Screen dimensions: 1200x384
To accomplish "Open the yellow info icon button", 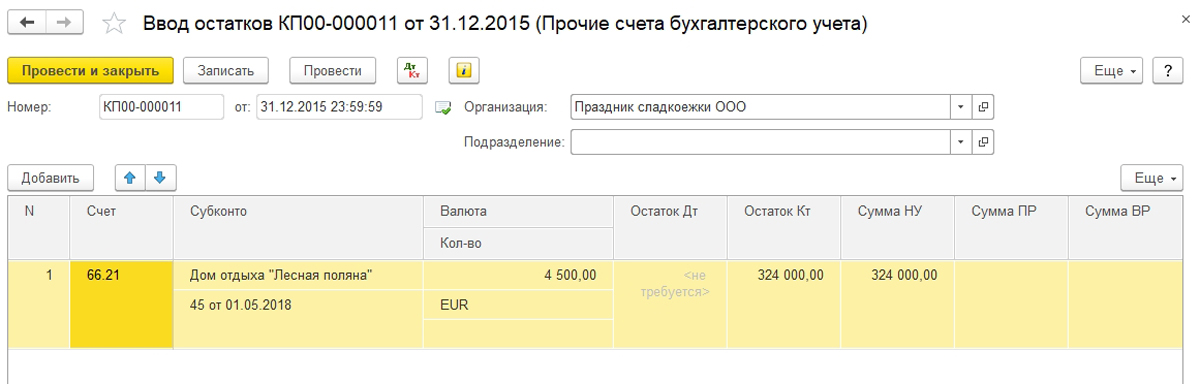I will tap(464, 70).
